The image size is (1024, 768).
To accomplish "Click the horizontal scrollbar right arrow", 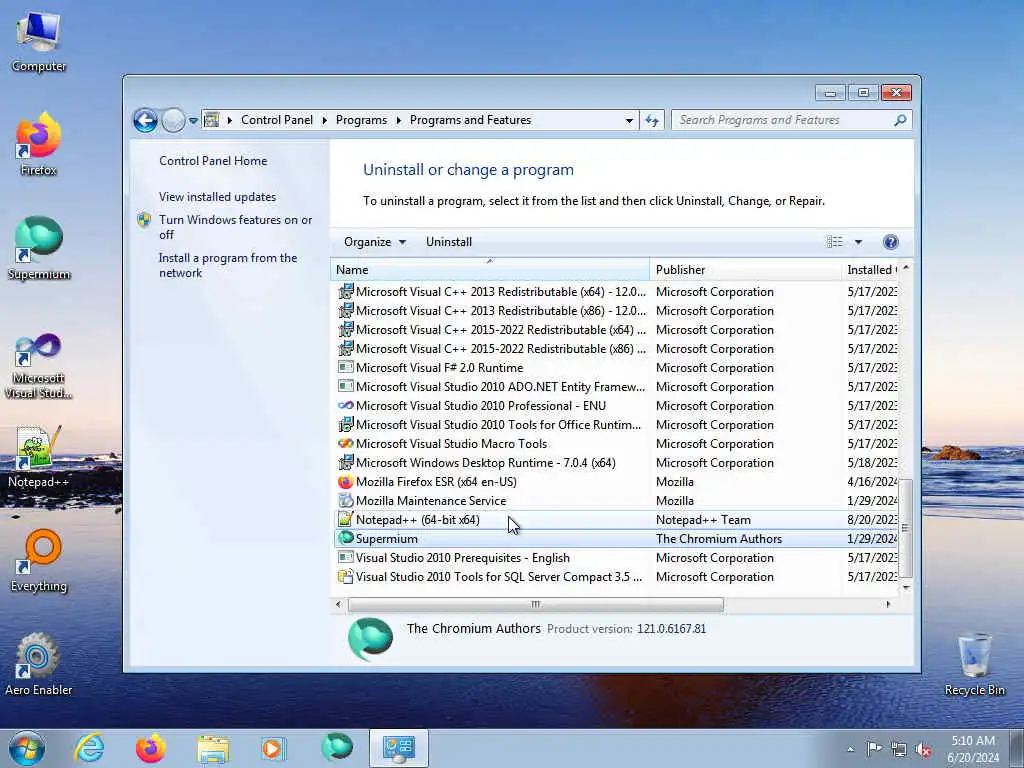I will click(x=888, y=605).
